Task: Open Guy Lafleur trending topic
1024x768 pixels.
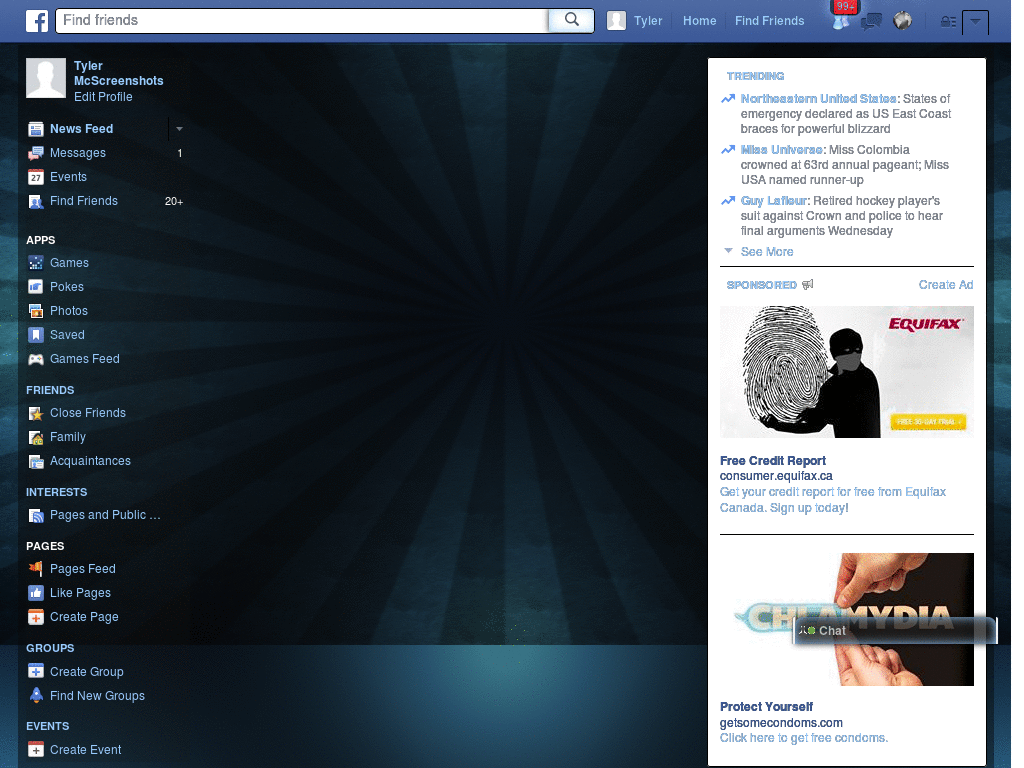Action: [x=773, y=201]
